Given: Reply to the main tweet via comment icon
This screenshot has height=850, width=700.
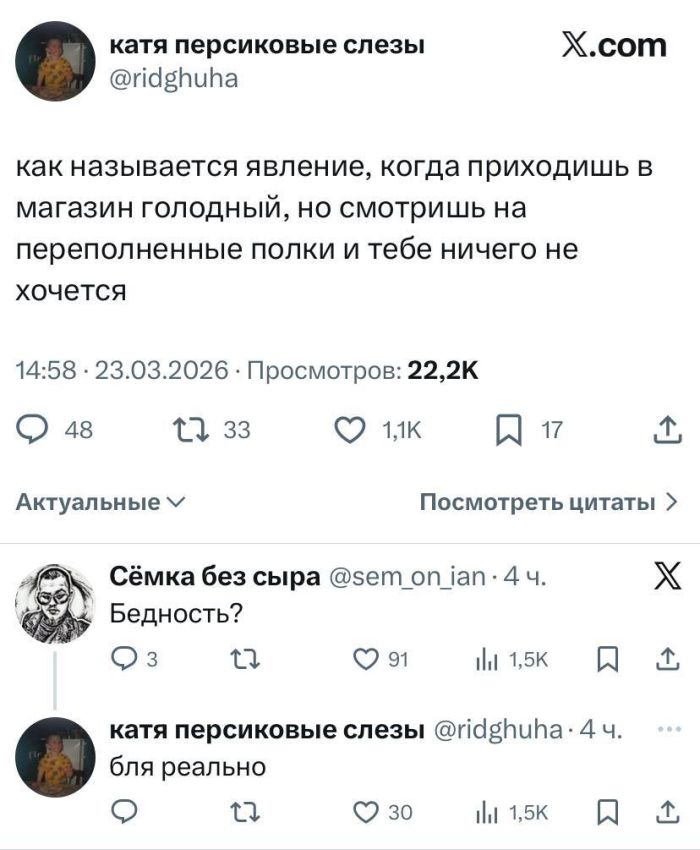Looking at the screenshot, I should coord(32,431).
